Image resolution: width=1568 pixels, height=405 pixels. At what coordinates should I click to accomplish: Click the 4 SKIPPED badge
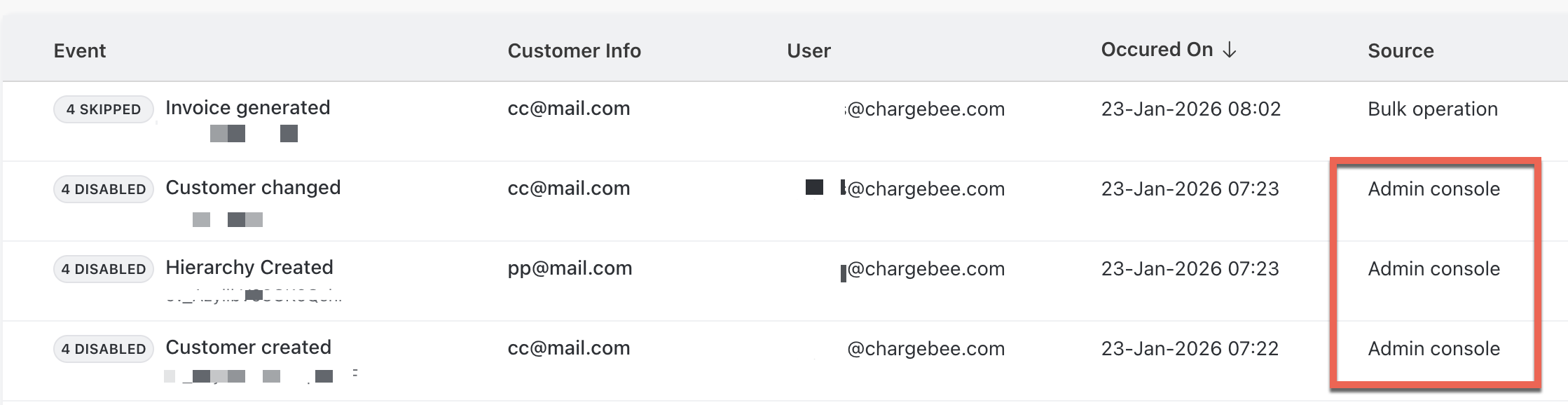[x=104, y=109]
